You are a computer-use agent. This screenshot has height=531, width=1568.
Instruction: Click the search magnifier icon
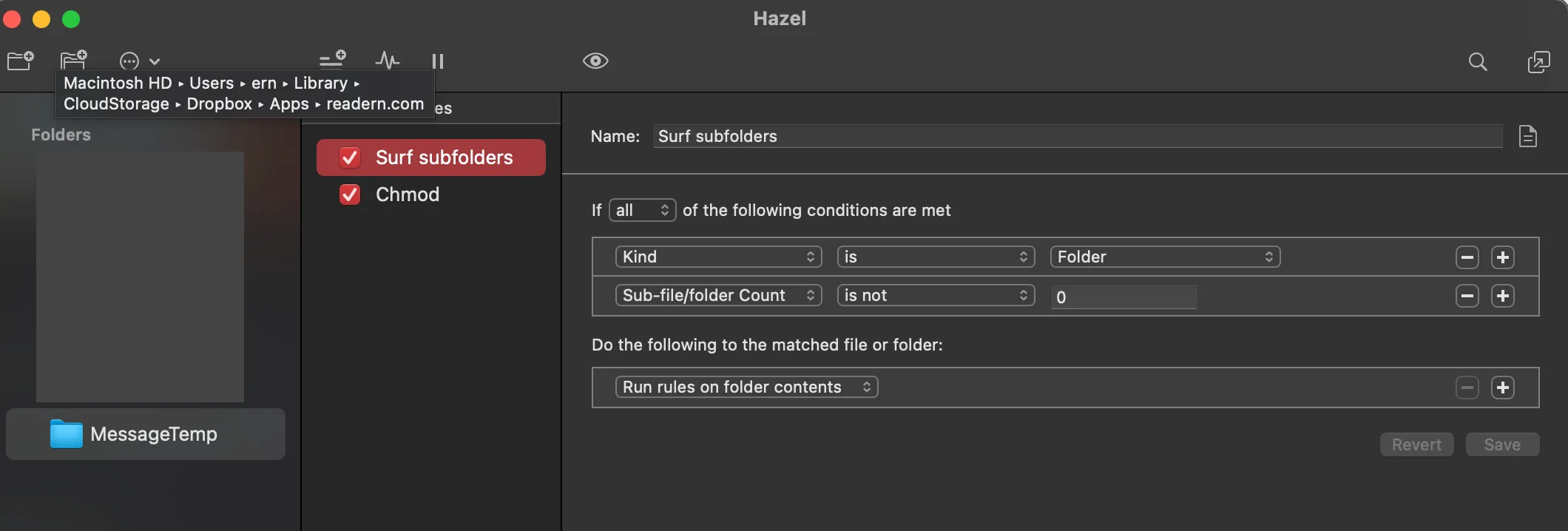(x=1477, y=61)
